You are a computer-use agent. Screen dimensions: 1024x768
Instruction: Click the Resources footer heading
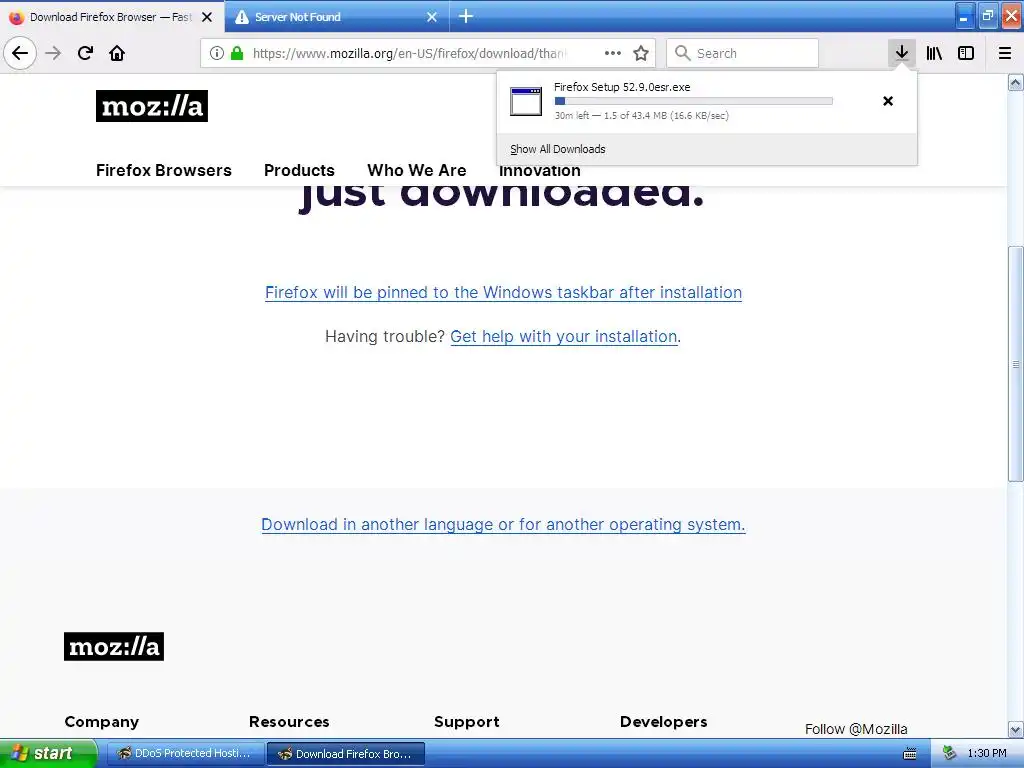click(x=289, y=722)
